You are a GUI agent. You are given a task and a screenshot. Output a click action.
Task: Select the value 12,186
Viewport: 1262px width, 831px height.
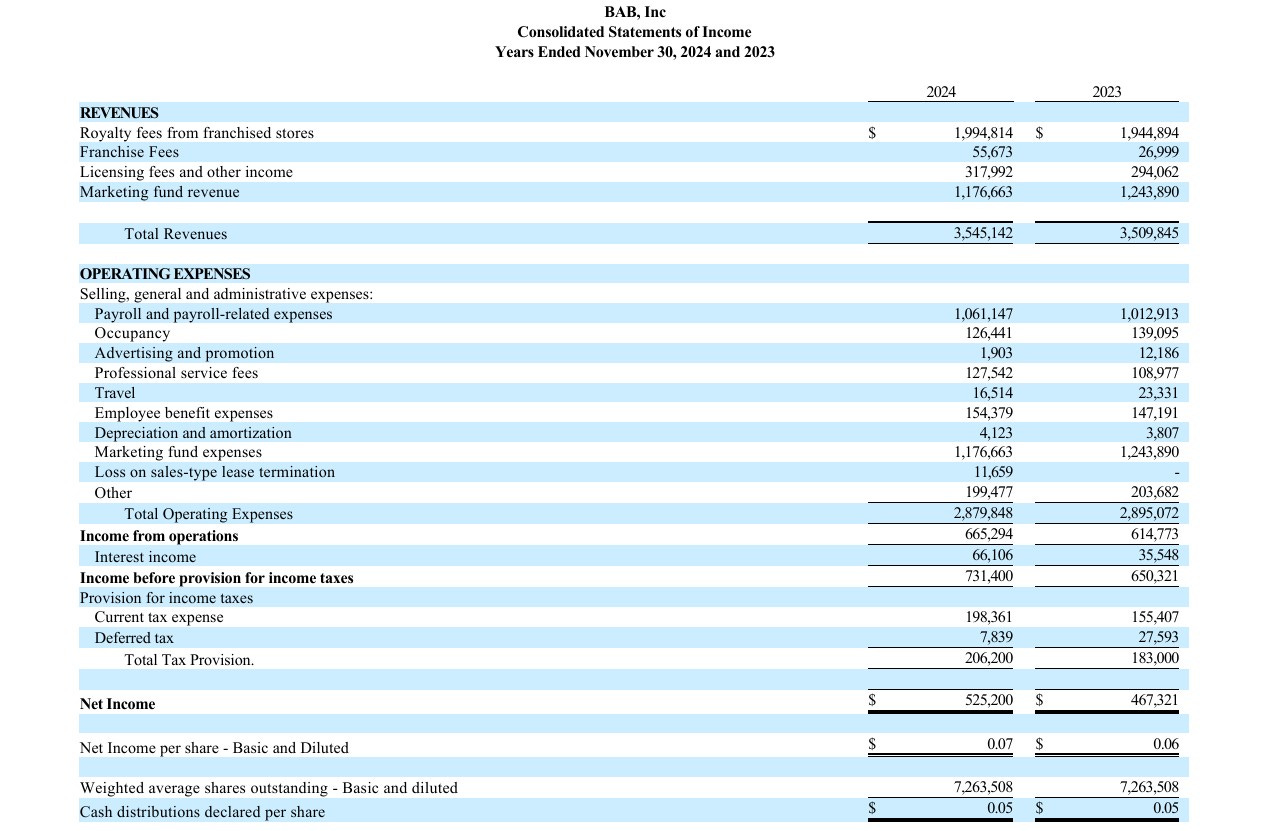click(x=1158, y=353)
